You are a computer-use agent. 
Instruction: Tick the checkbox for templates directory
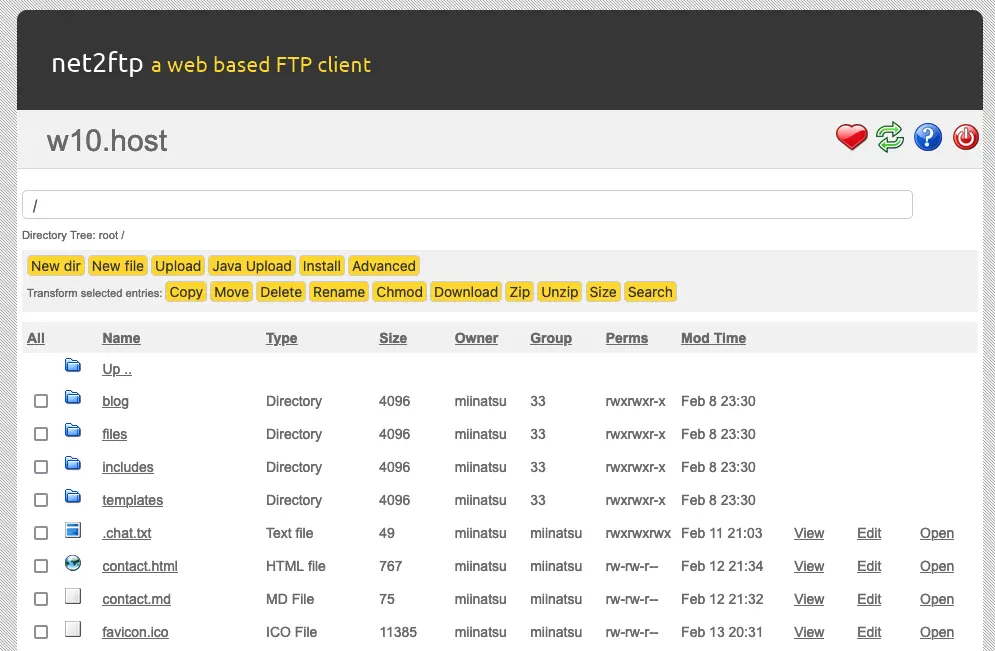coord(41,500)
